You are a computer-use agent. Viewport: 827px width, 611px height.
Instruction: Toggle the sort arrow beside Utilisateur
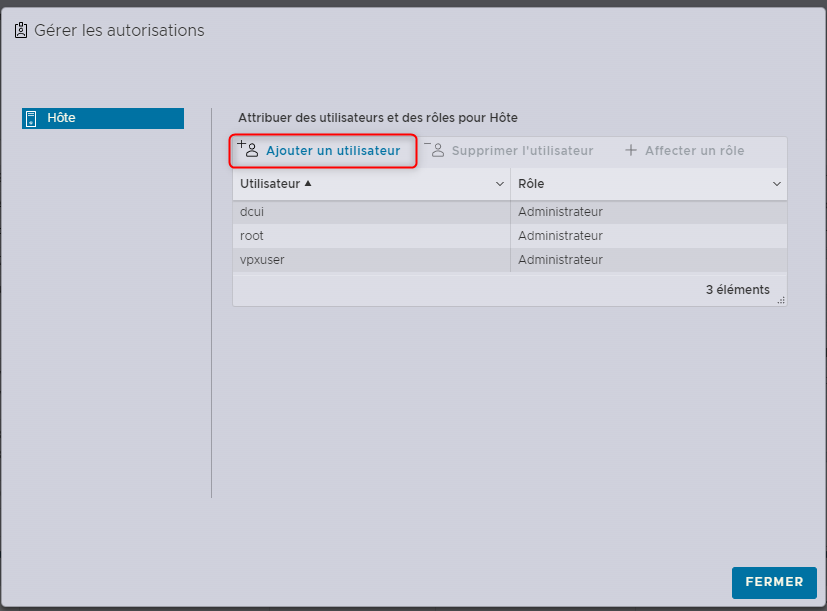point(308,184)
